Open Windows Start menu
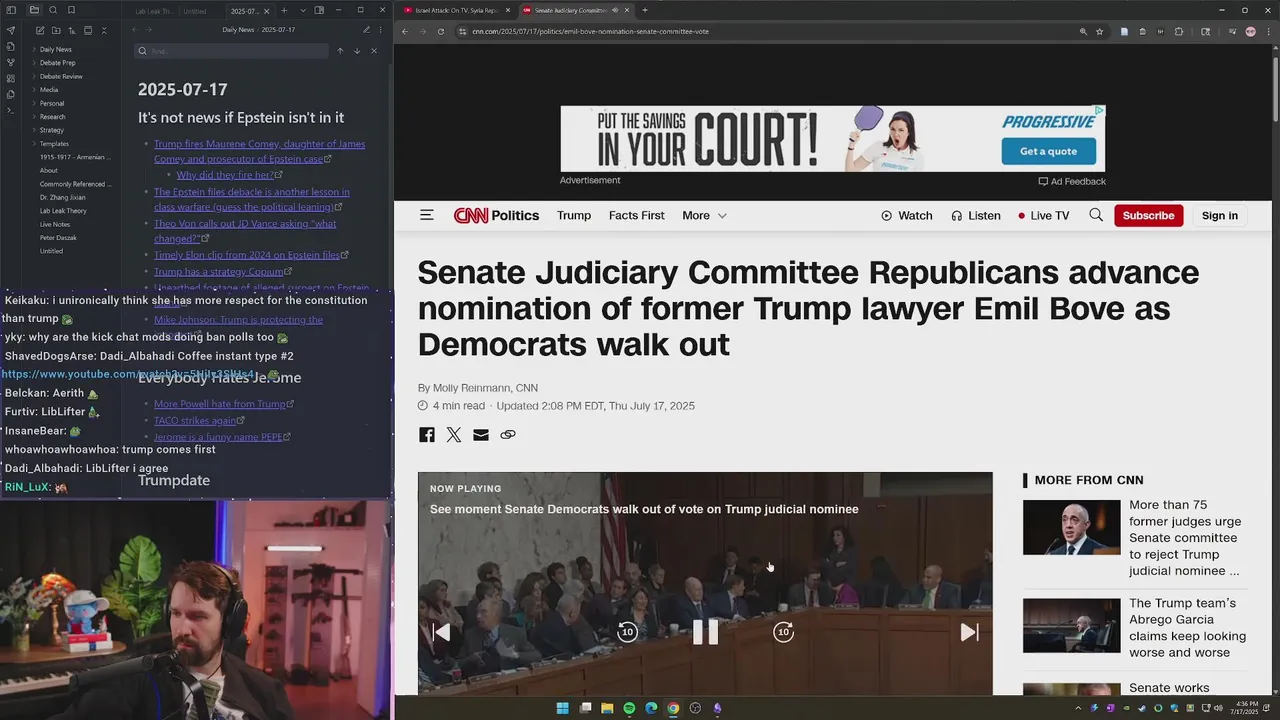The width and height of the screenshot is (1280, 720). 563,708
